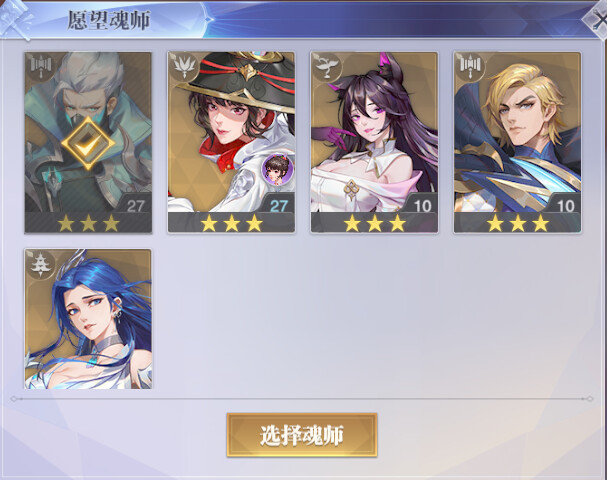Select the blue-haired female hero card
The height and width of the screenshot is (480, 607).
[x=88, y=319]
